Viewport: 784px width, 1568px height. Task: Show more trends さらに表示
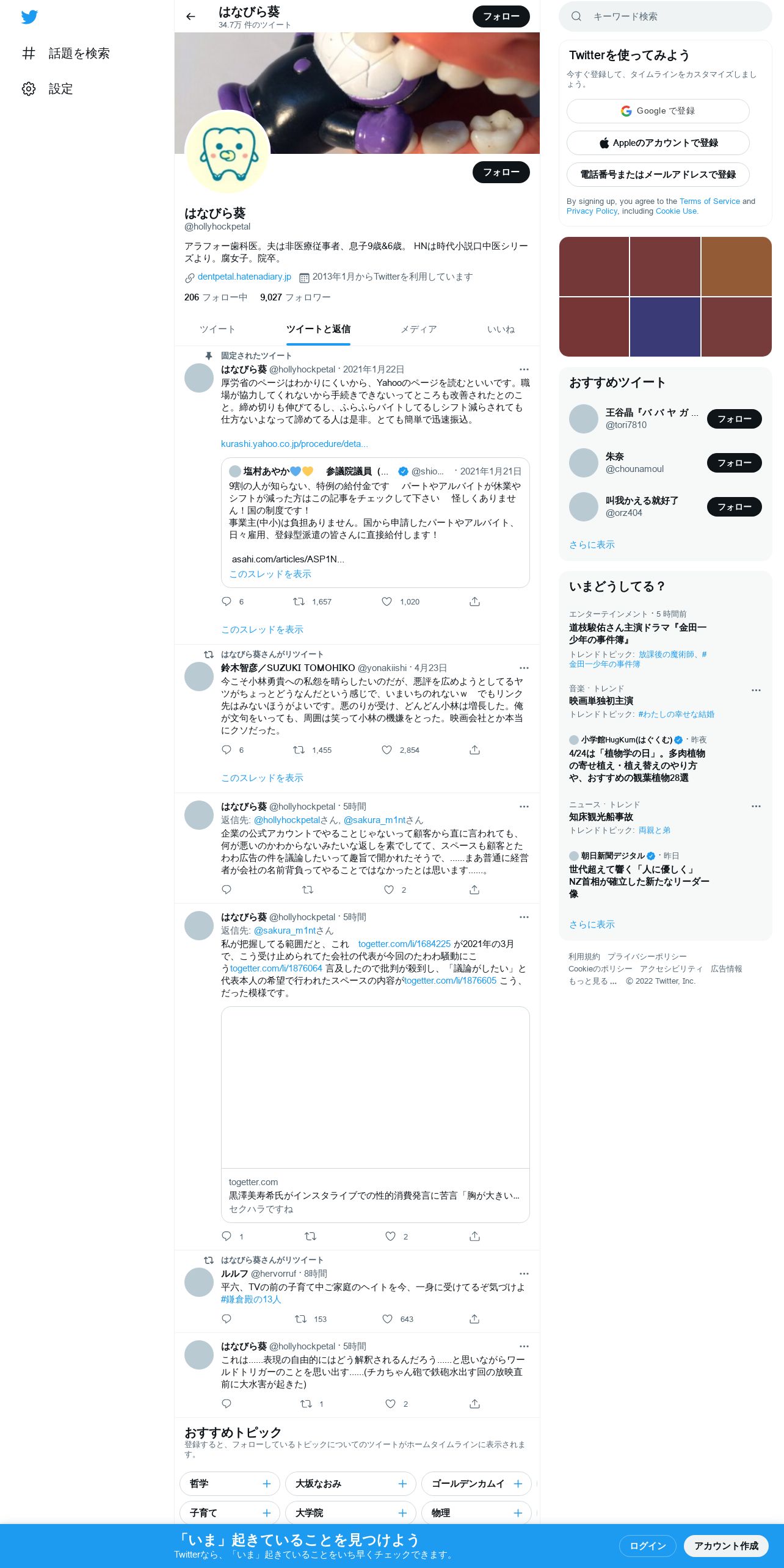pyautogui.click(x=592, y=924)
